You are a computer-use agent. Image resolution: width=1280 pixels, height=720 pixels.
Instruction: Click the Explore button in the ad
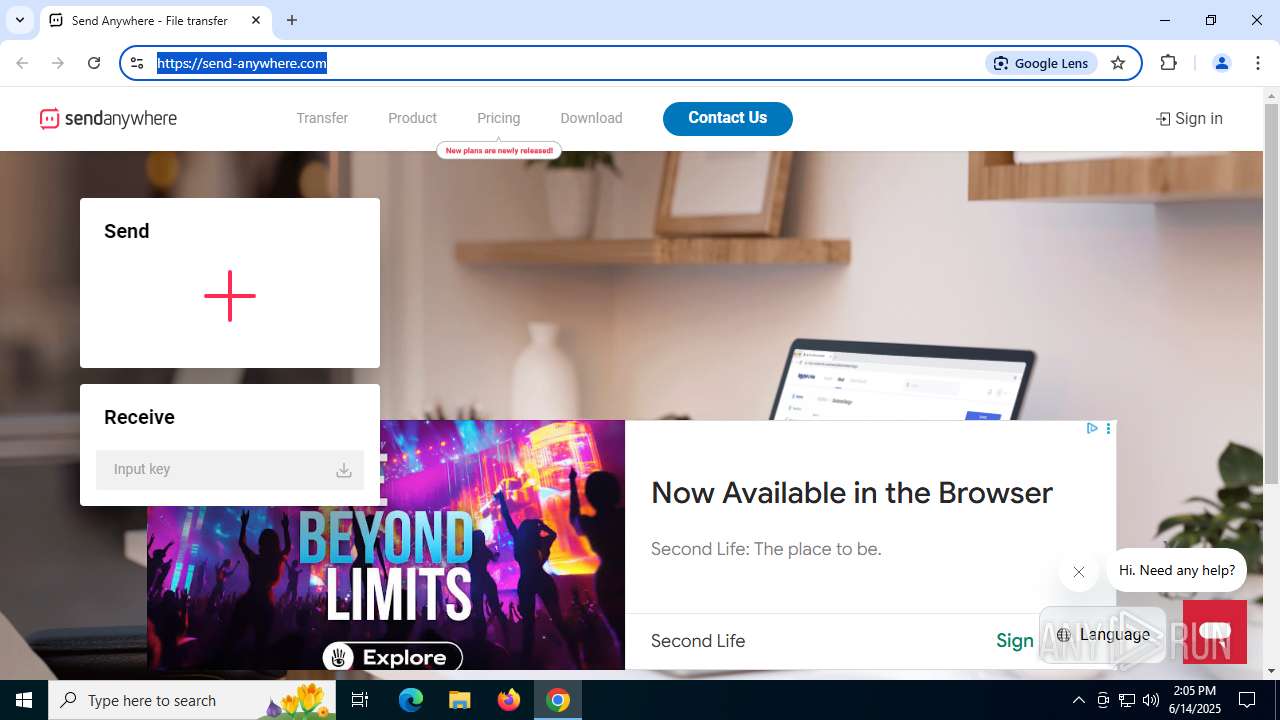(x=392, y=657)
